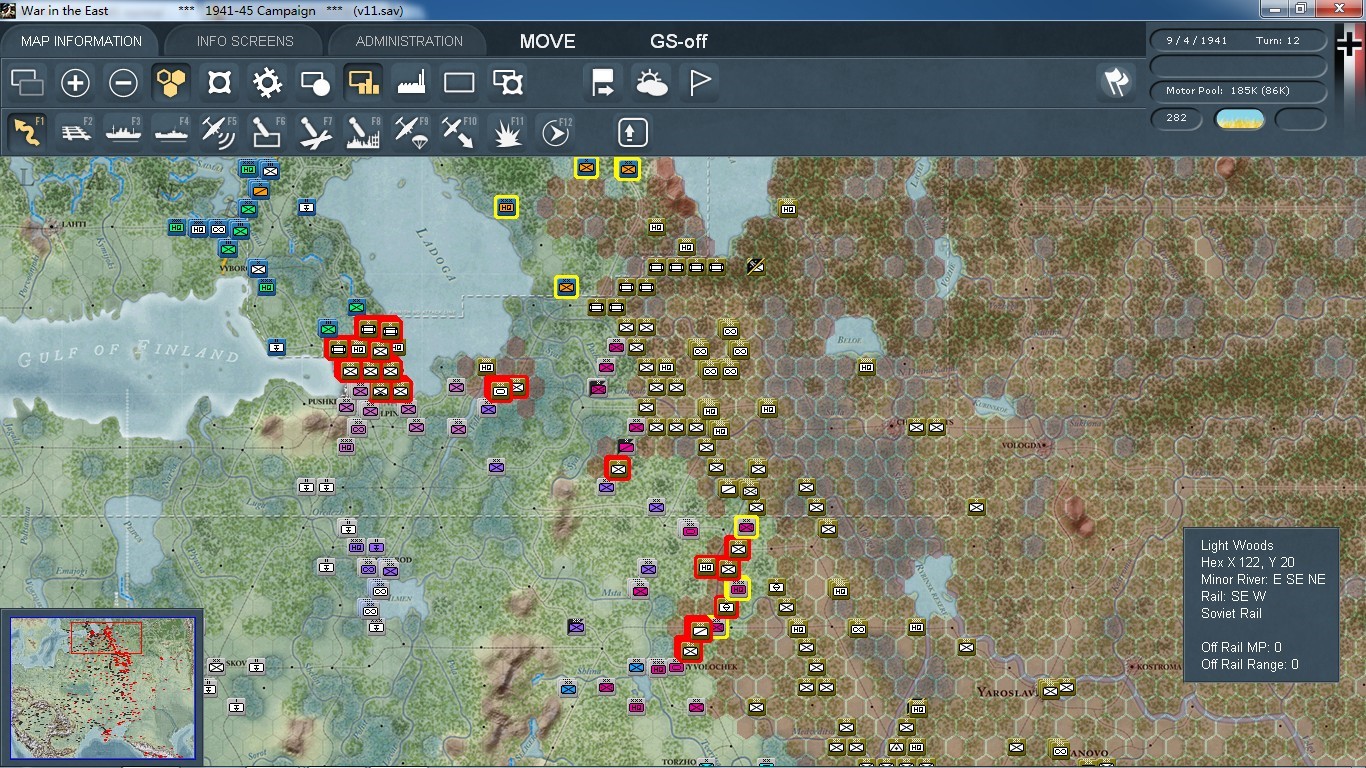Click the boxed up-arrow toolbar button

pyautogui.click(x=632, y=132)
